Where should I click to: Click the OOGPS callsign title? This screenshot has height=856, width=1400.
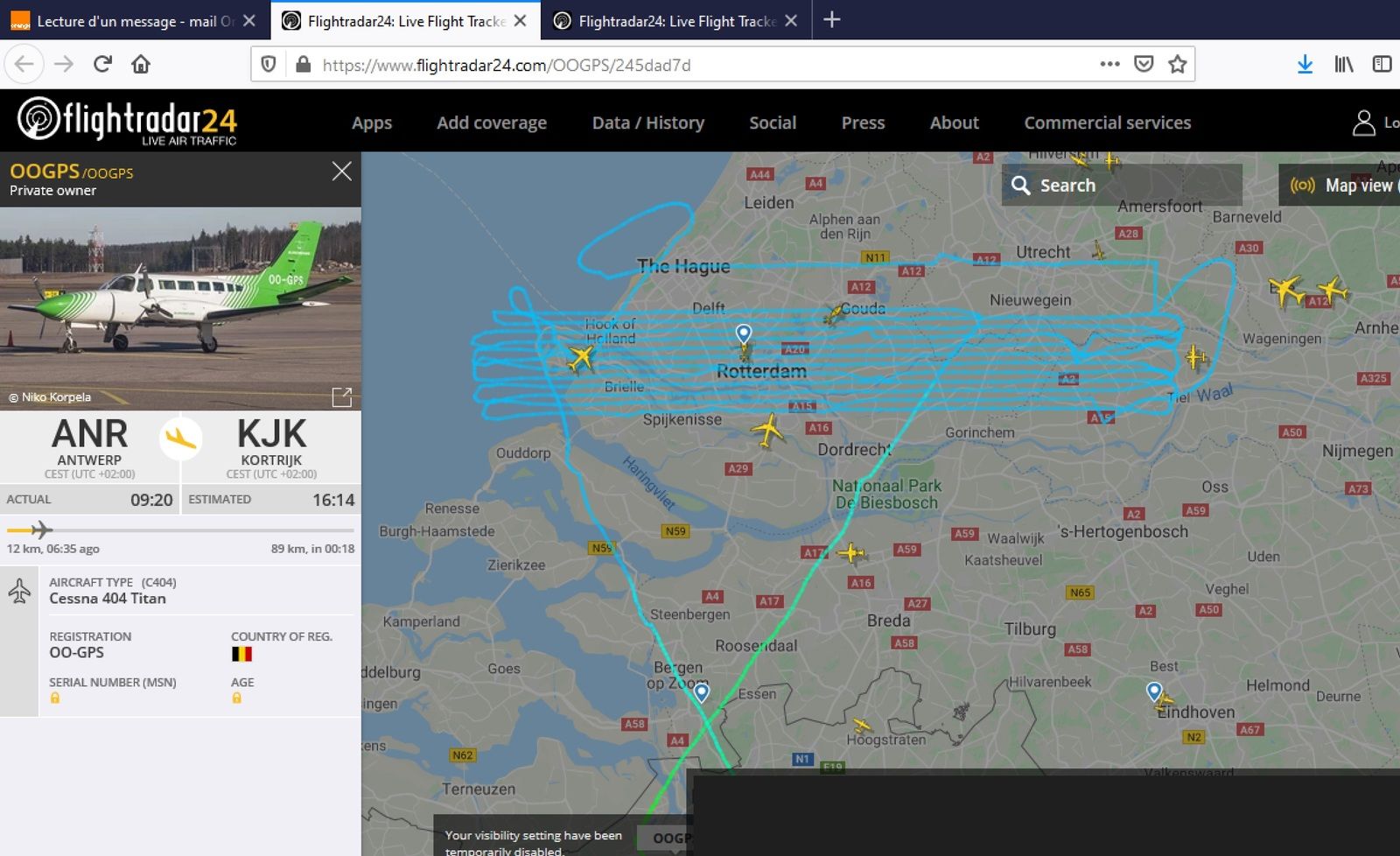[44, 172]
